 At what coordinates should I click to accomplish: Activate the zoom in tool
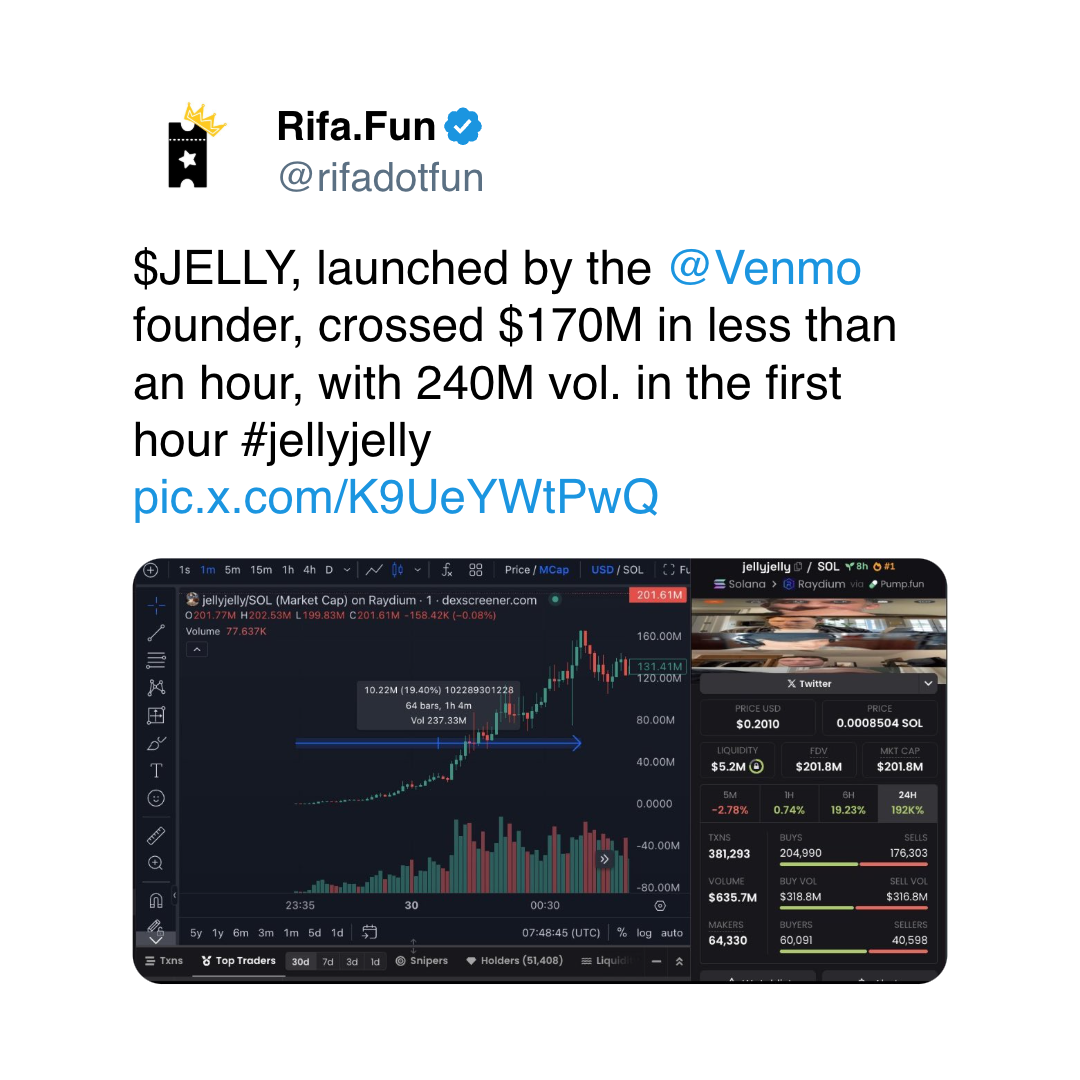[156, 863]
